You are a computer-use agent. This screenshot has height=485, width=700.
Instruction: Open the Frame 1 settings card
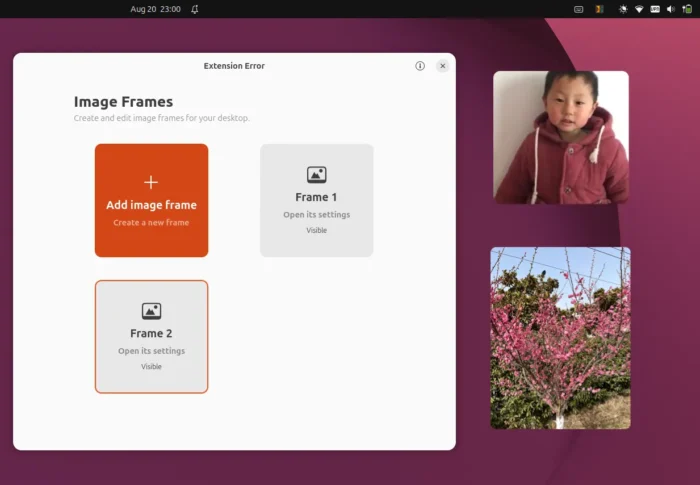tap(317, 200)
